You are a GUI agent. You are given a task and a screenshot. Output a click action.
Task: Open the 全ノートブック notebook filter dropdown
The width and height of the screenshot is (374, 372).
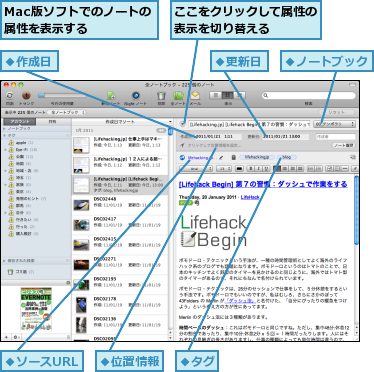coord(66,113)
